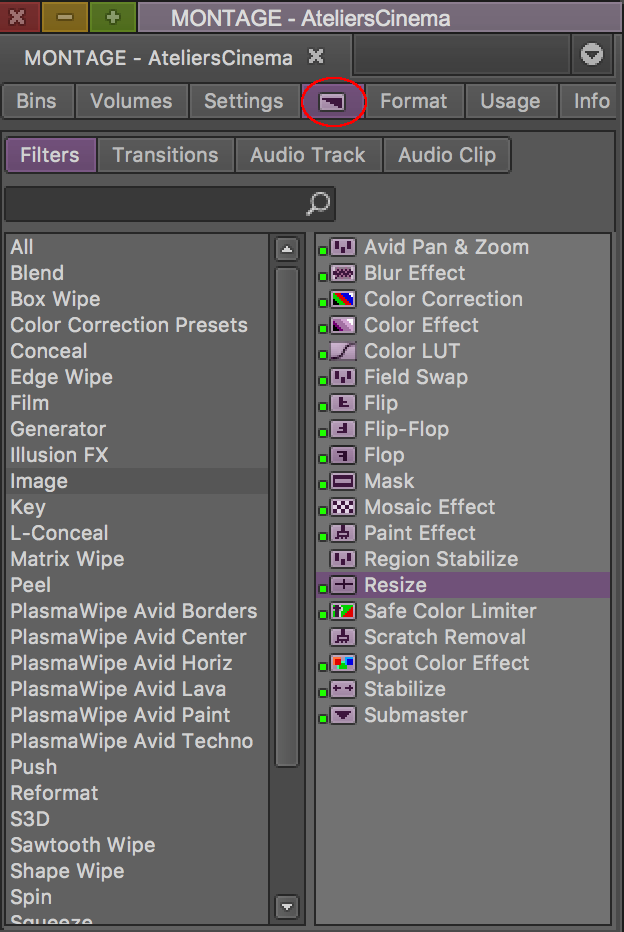Switch to Audio Track effects view
This screenshot has height=932, width=624.
(x=308, y=155)
